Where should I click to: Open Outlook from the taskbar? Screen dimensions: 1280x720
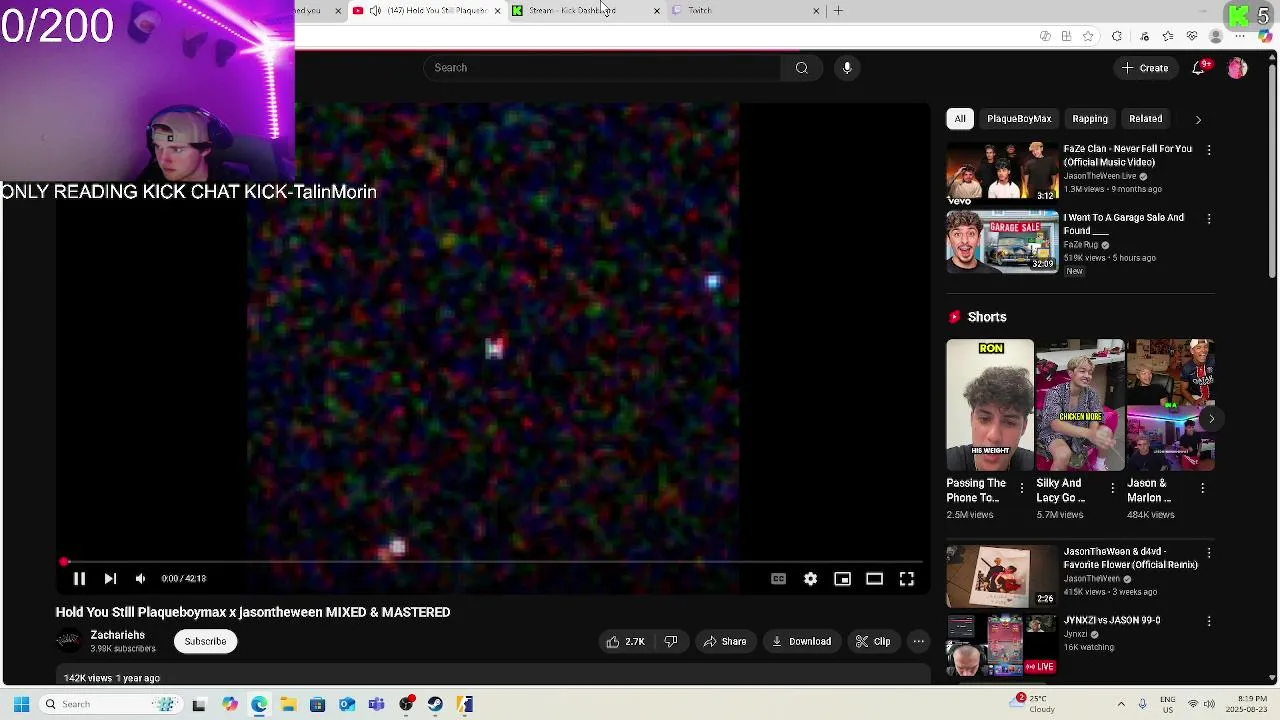pyautogui.click(x=347, y=704)
